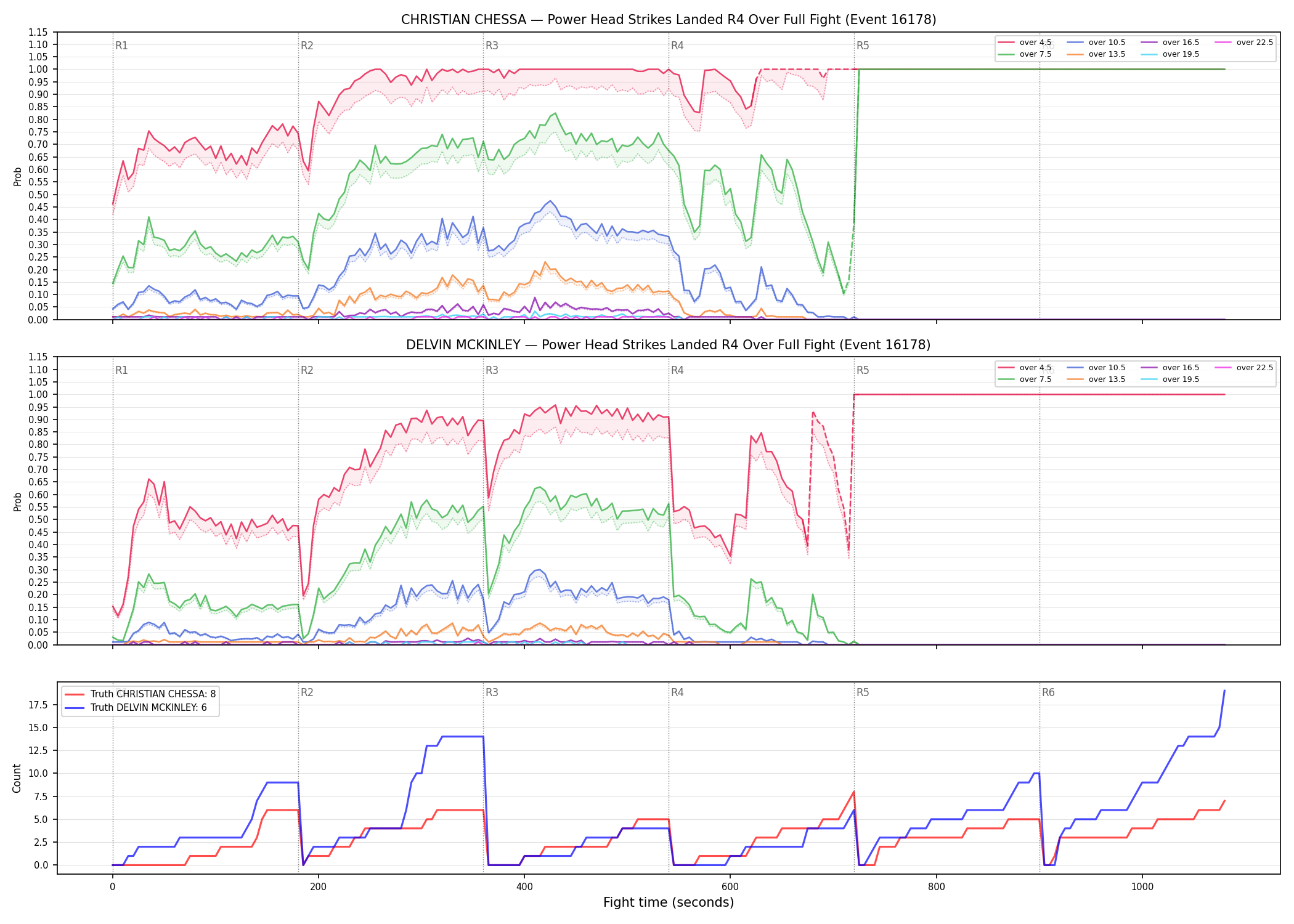Image resolution: width=1294 pixels, height=924 pixels.
Task: Click the R1 round marker in McKinley chart
Action: (x=121, y=370)
